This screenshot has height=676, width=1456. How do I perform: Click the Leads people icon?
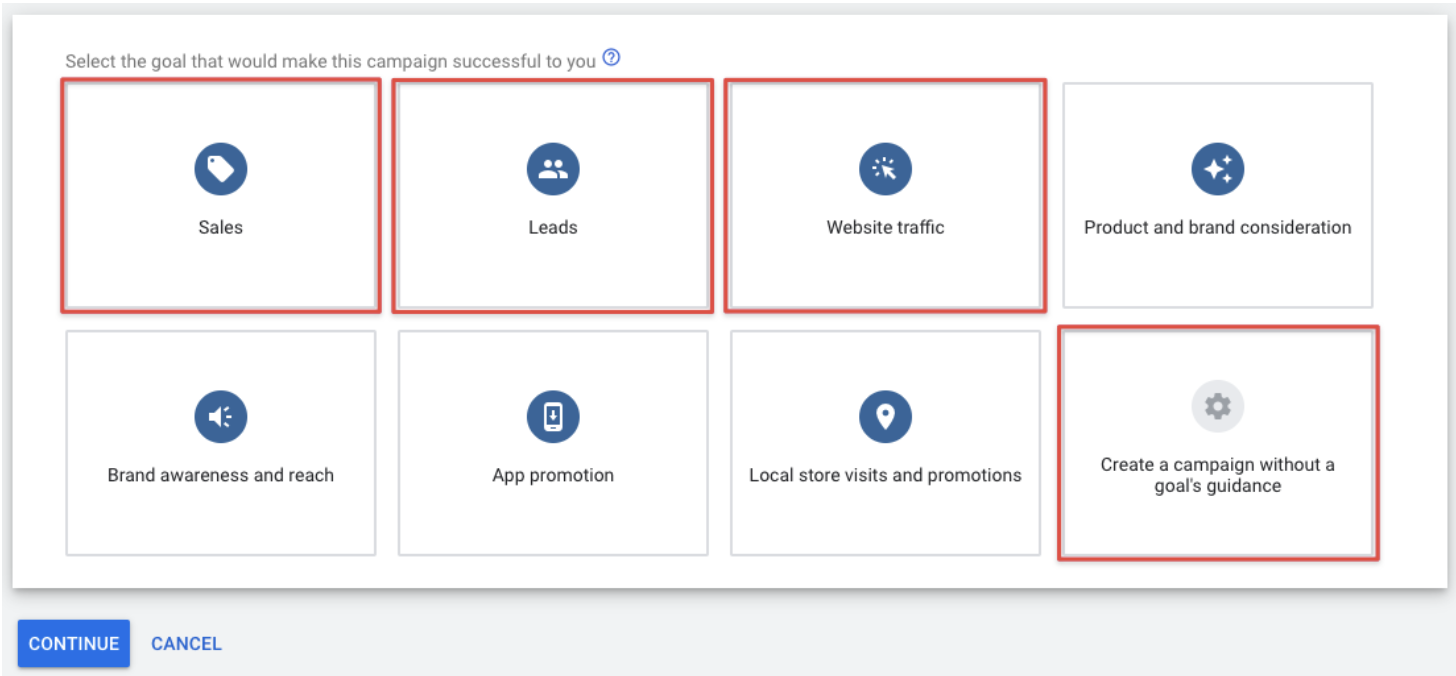pos(553,169)
